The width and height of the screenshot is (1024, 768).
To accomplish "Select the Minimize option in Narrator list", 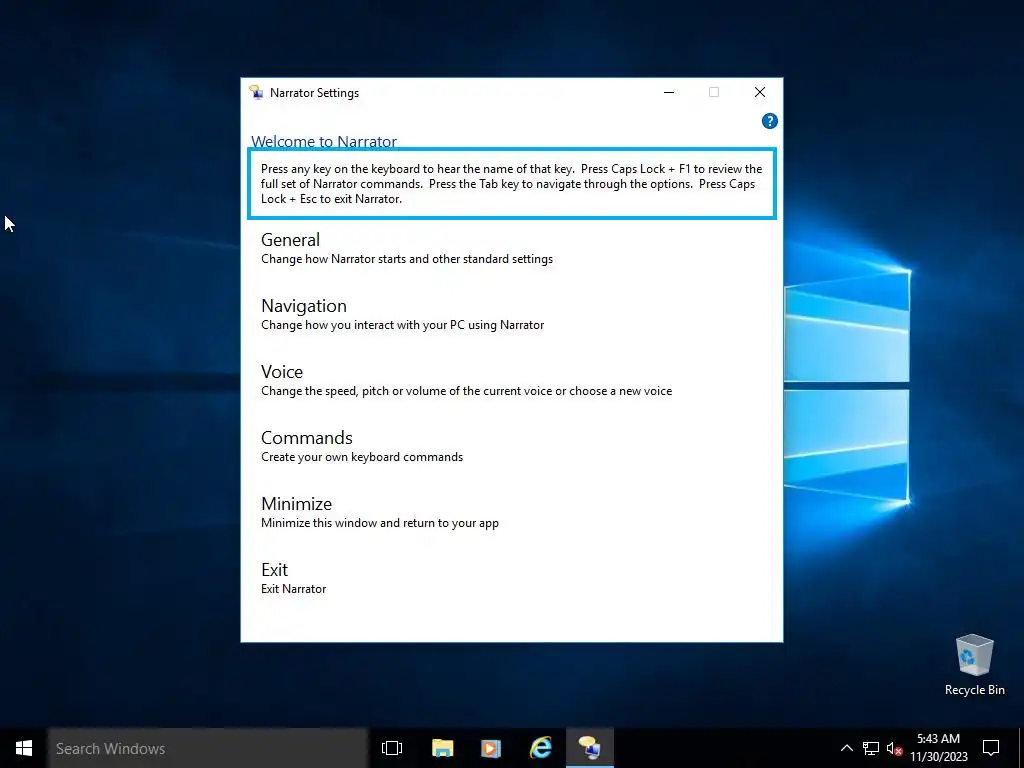I will 296,504.
